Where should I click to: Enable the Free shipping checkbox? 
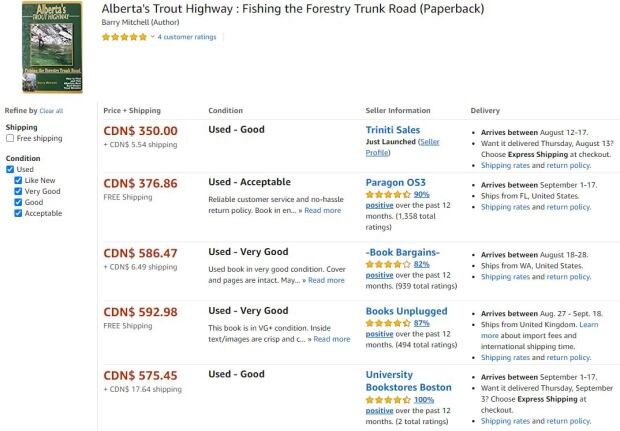10,138
